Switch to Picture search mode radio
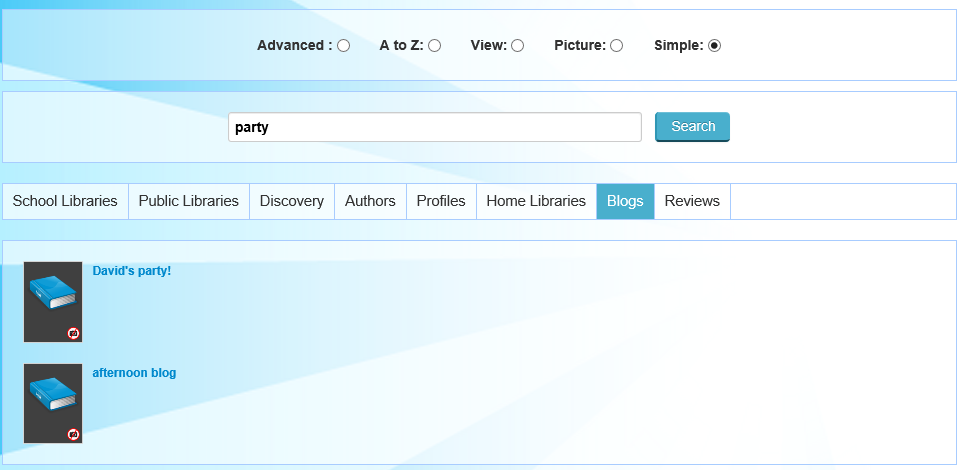This screenshot has height=470, width=962. coord(617,46)
